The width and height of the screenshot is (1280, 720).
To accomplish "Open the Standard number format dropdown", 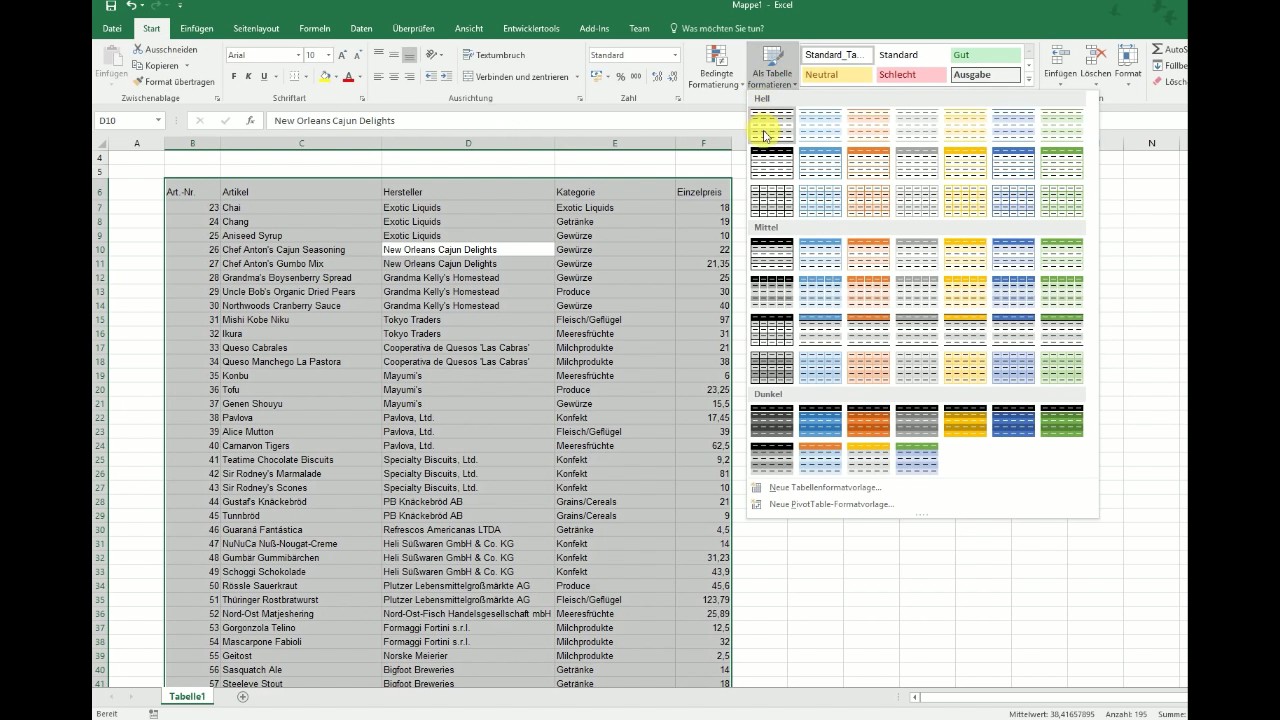I will [675, 55].
